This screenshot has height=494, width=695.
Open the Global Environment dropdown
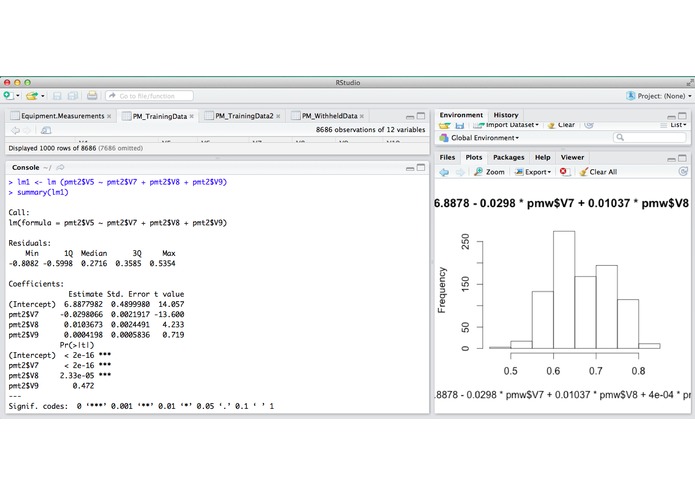[x=479, y=138]
